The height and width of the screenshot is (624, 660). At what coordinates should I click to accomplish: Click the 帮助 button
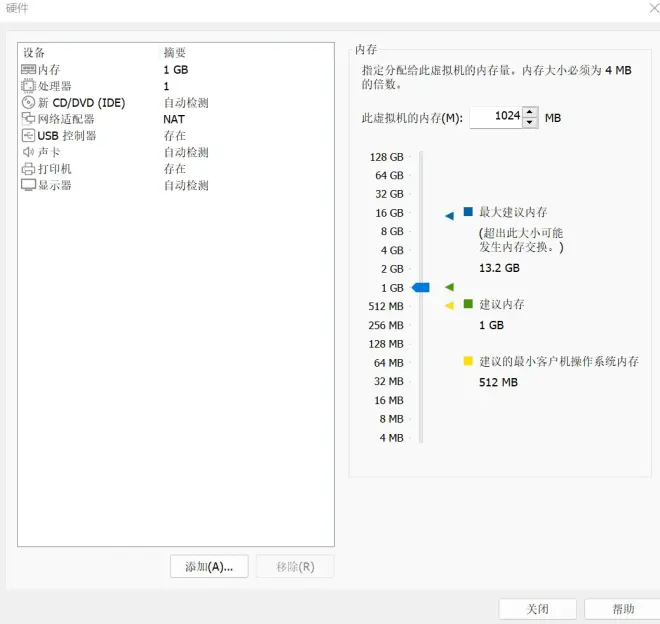click(x=623, y=609)
